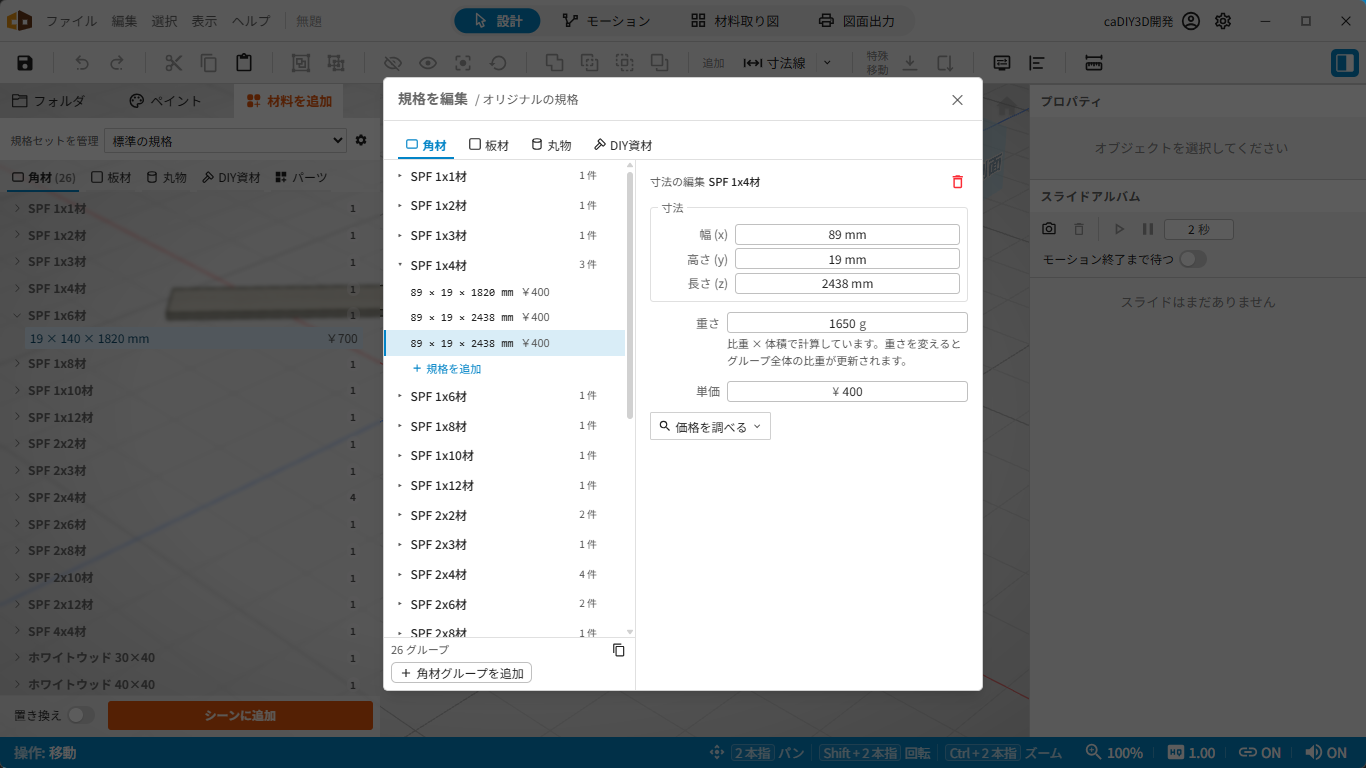Screen dimensions: 1366x768
Task: Click the caDIY3D app logo
Action: click(20, 21)
